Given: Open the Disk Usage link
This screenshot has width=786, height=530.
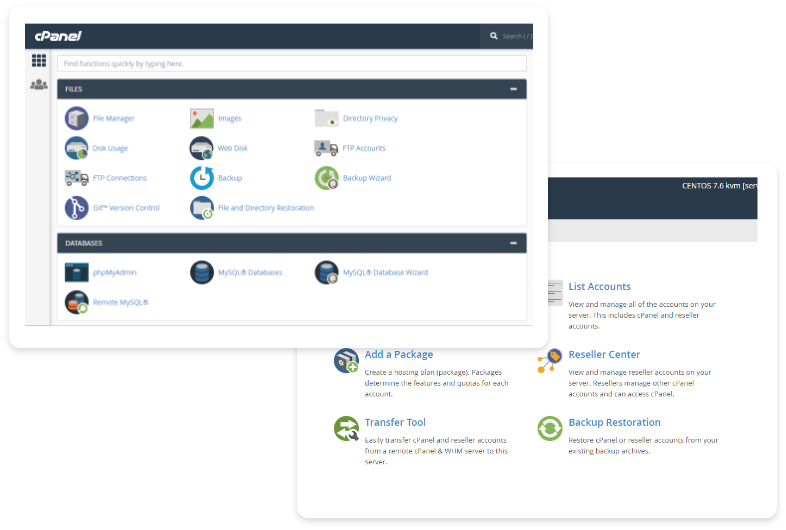Looking at the screenshot, I should [x=110, y=148].
